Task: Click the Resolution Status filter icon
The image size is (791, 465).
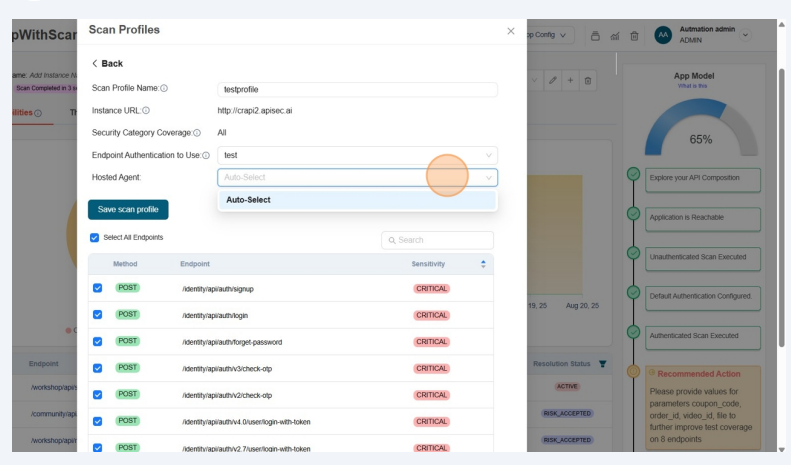Action: [x=601, y=363]
